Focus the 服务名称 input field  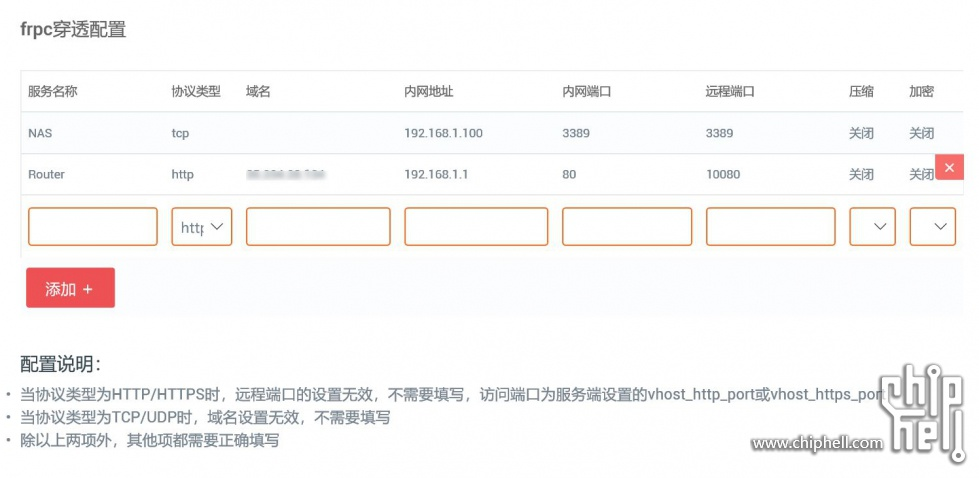pyautogui.click(x=93, y=227)
